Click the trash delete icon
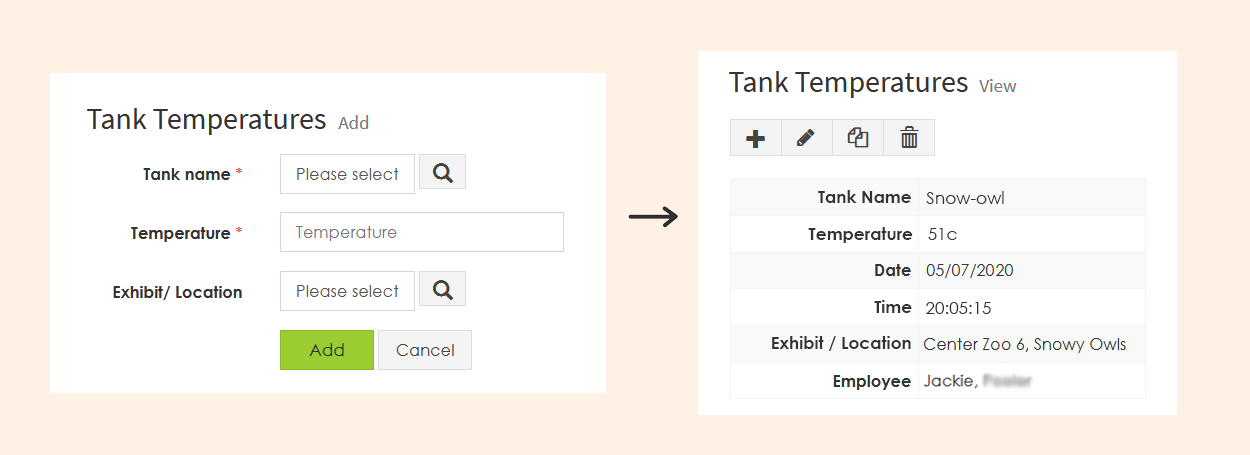The image size is (1250, 455). (x=909, y=138)
